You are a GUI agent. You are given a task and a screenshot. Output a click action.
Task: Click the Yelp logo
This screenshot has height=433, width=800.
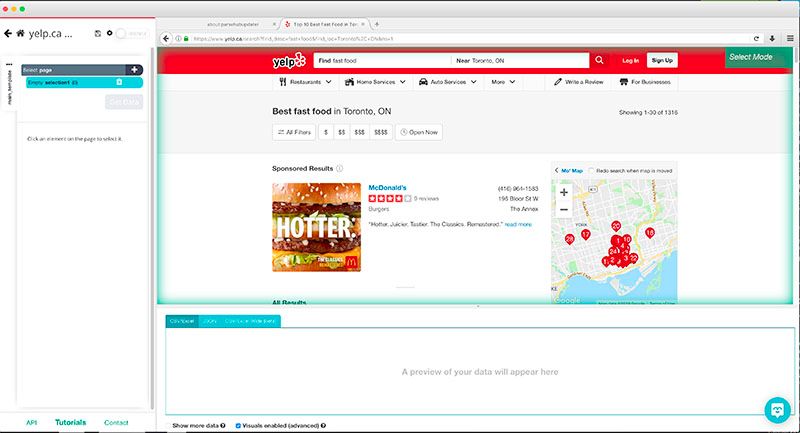(289, 61)
